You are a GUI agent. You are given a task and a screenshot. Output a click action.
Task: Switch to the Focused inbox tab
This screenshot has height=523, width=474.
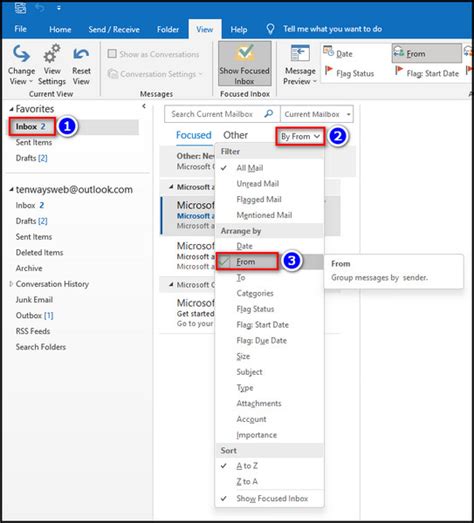tap(194, 135)
